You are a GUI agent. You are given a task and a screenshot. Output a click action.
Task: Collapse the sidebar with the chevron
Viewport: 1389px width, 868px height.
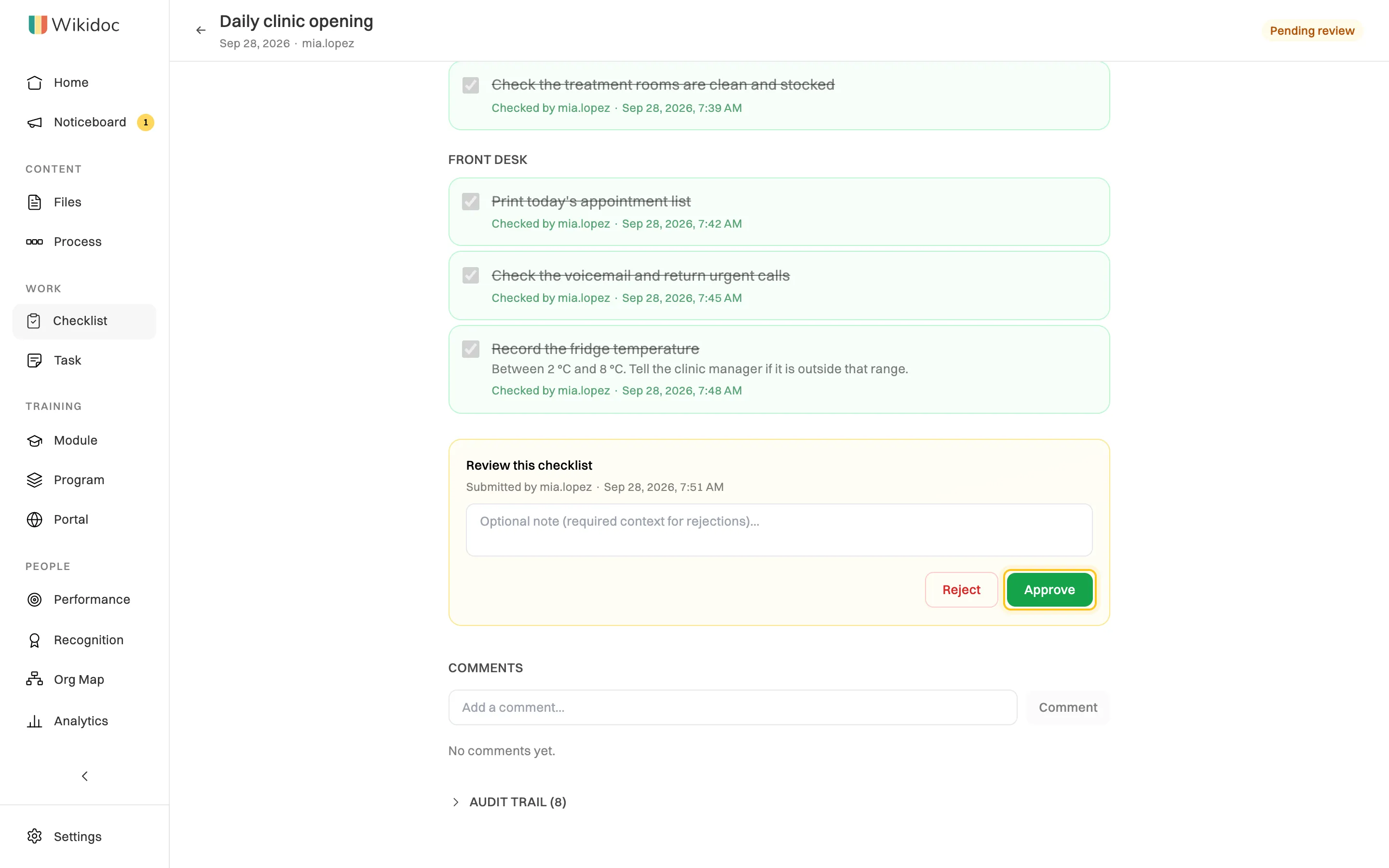pyautogui.click(x=84, y=776)
